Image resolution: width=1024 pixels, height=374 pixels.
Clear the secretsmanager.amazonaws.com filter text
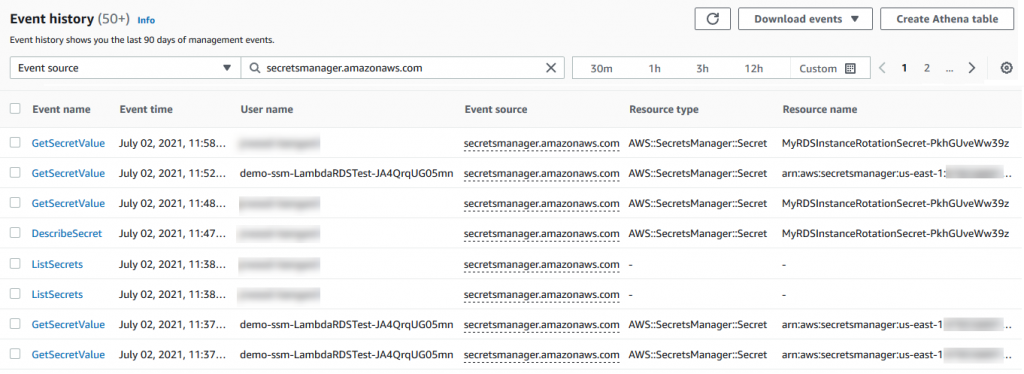point(551,68)
